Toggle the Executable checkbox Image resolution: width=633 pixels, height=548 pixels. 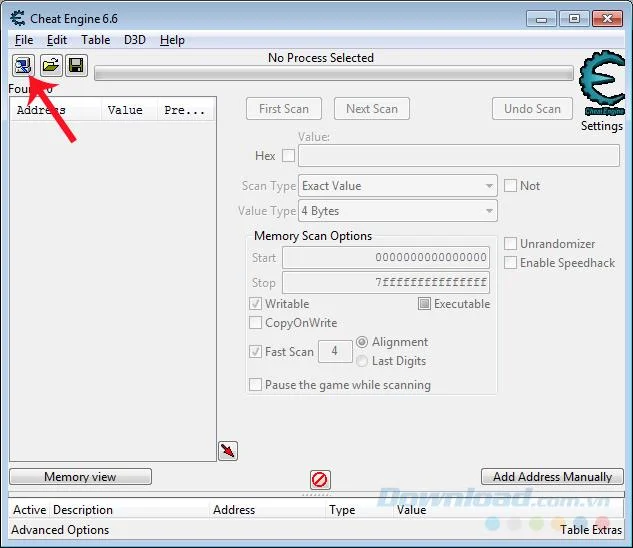click(x=424, y=304)
